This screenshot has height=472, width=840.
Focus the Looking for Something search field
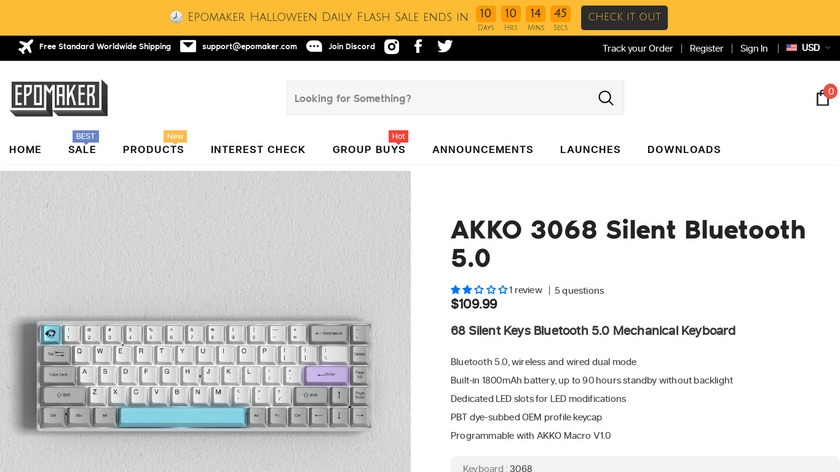click(x=440, y=98)
